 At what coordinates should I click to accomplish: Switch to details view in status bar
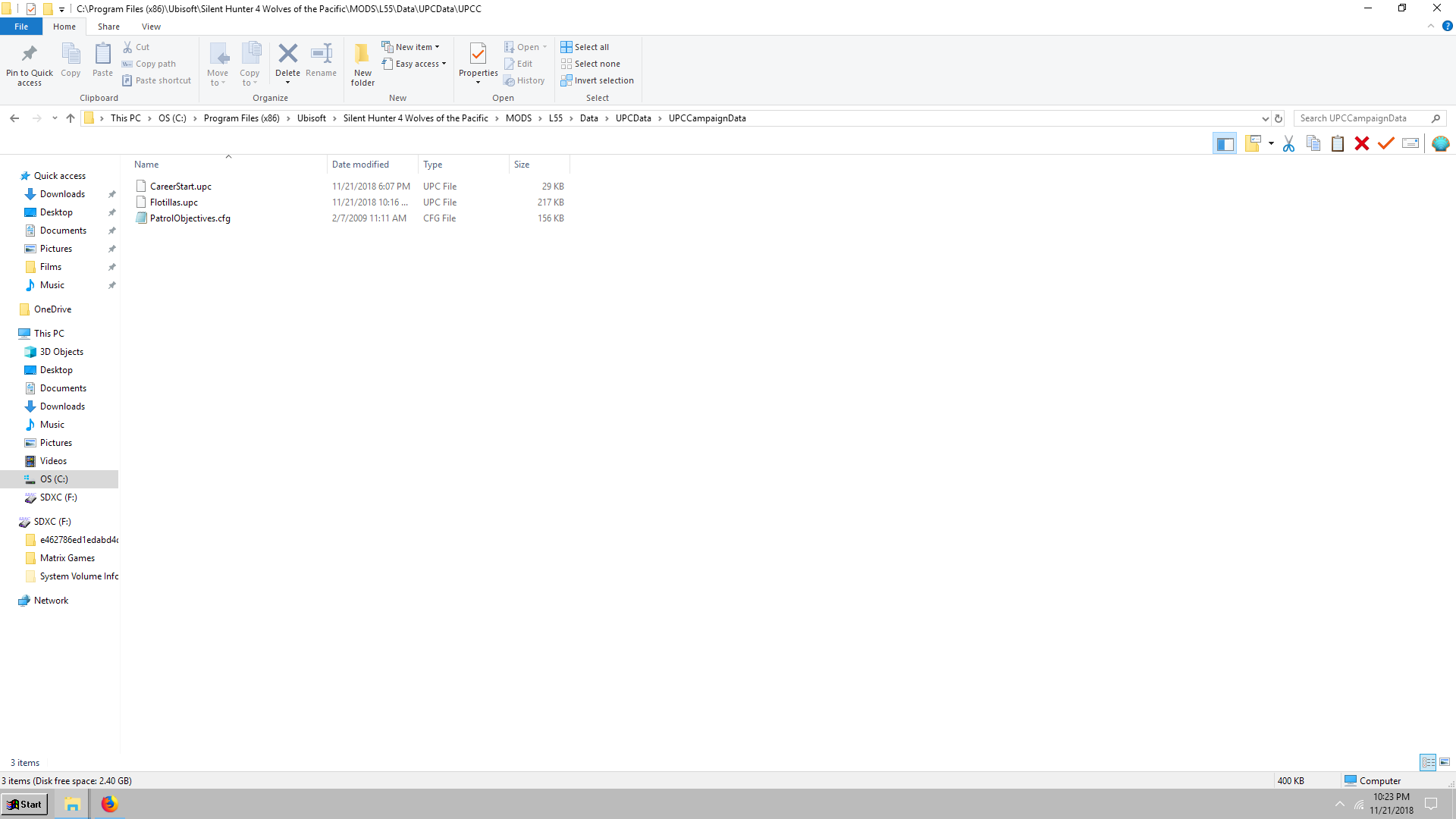click(1428, 762)
